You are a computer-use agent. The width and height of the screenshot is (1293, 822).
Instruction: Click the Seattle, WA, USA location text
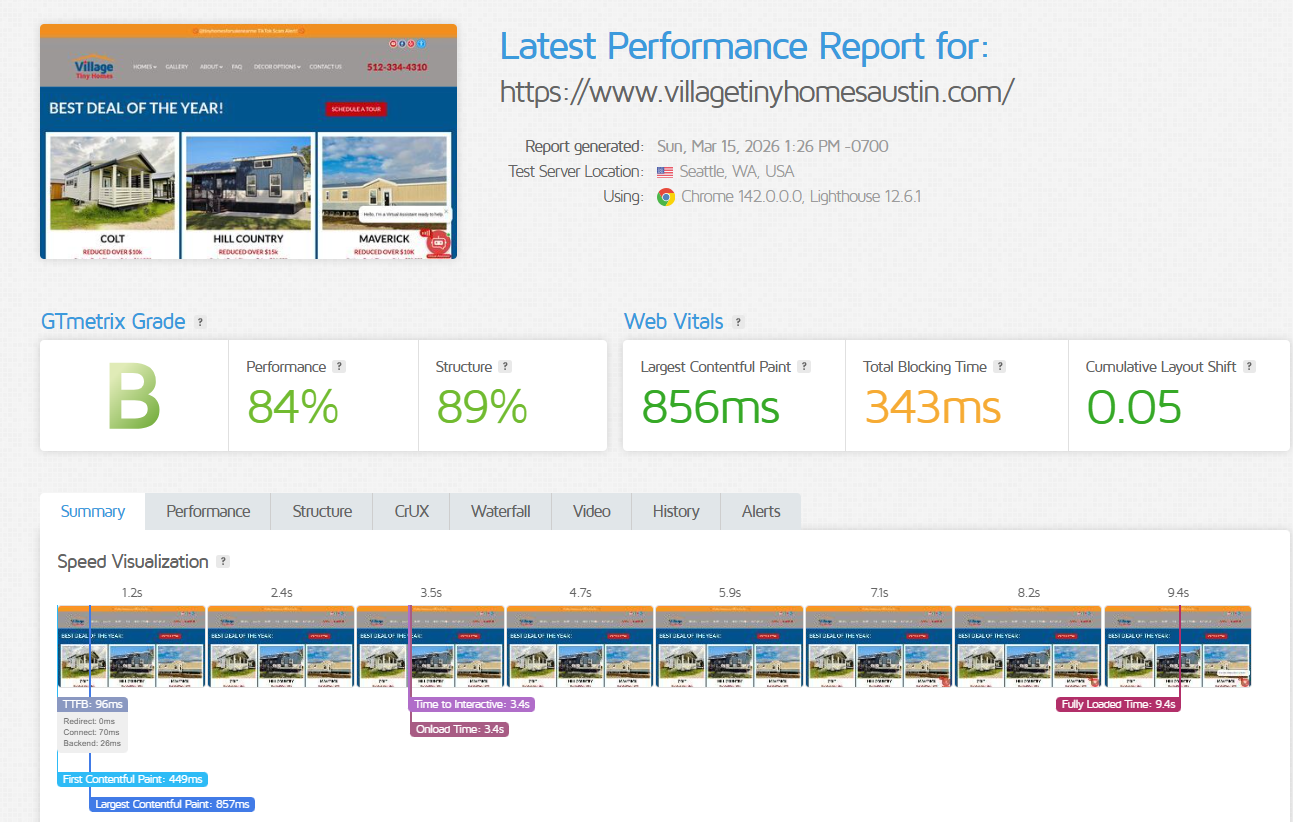[737, 172]
